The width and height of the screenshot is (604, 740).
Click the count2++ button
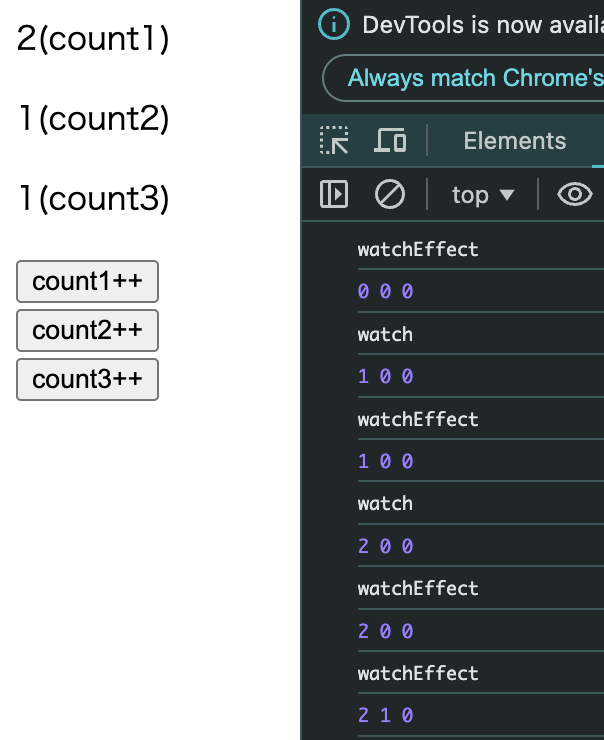(x=87, y=330)
